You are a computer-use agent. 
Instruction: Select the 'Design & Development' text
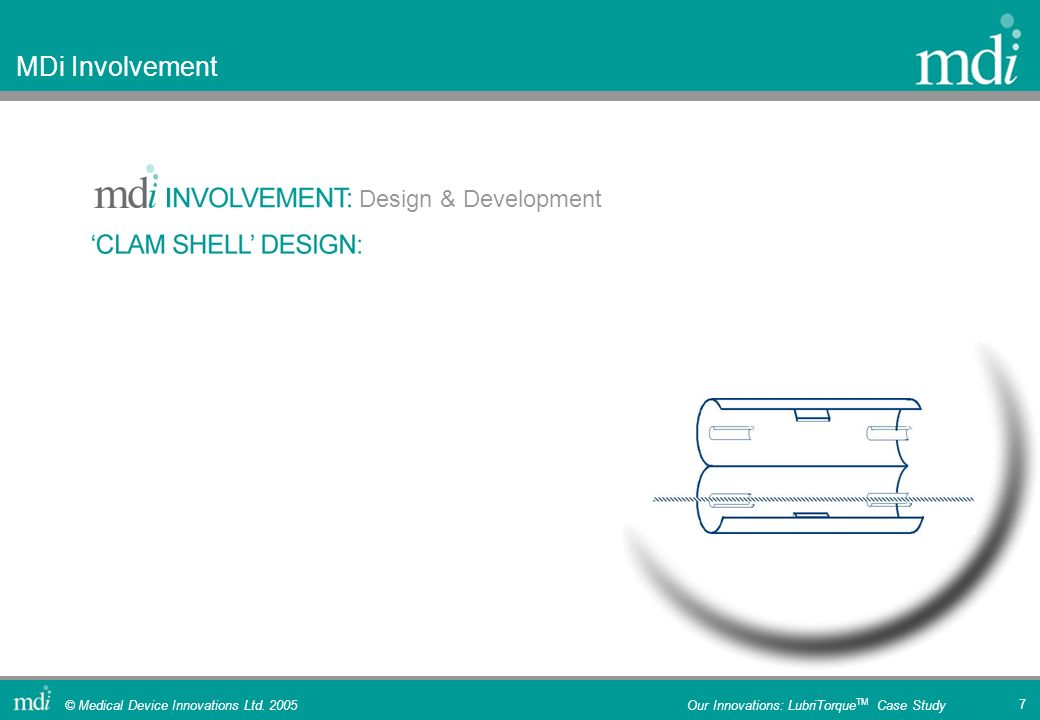click(x=480, y=199)
